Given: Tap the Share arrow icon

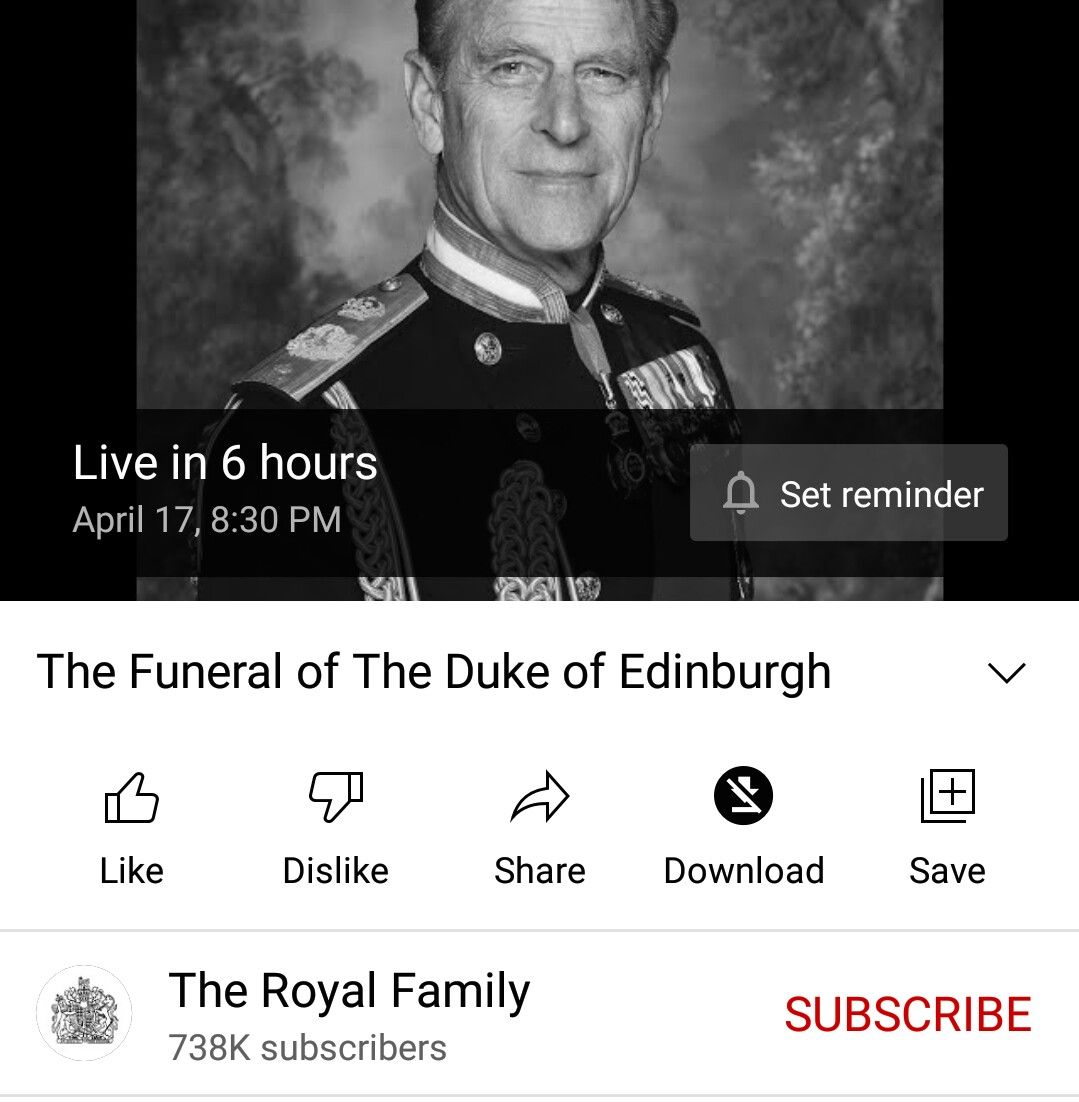Looking at the screenshot, I should tap(540, 797).
